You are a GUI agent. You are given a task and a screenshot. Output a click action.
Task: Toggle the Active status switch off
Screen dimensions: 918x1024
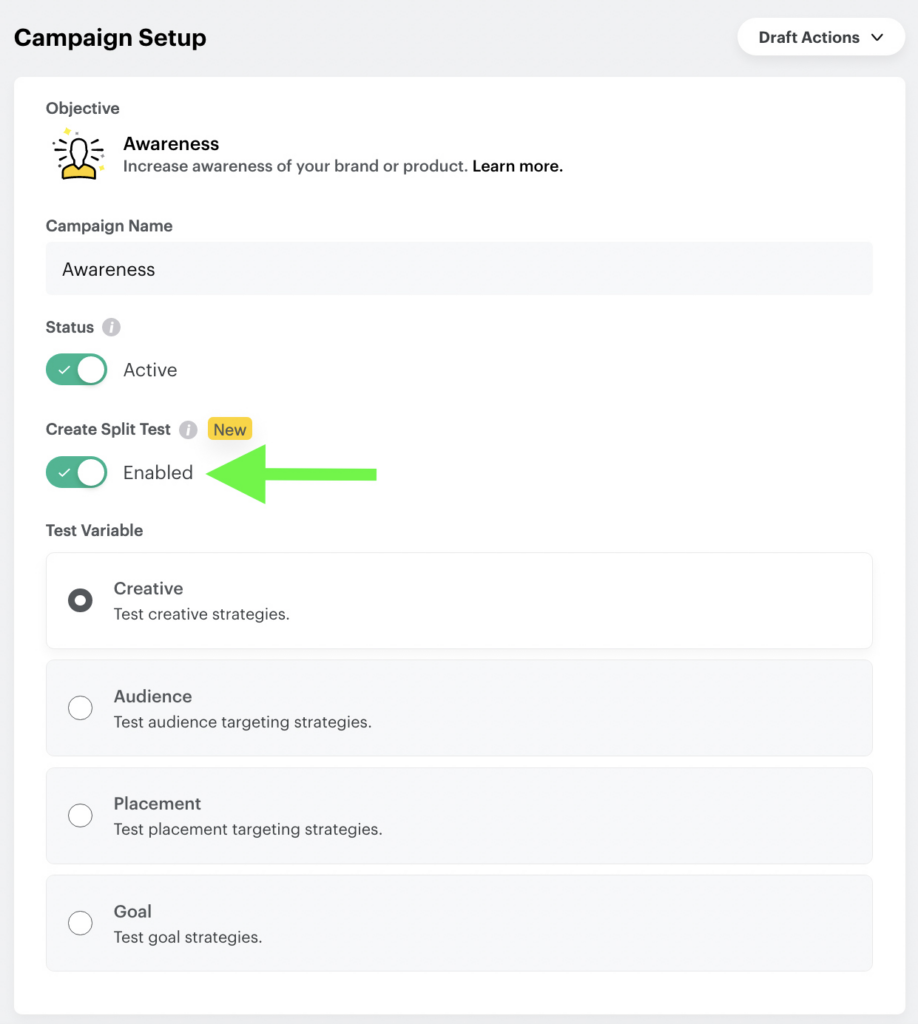[76, 369]
